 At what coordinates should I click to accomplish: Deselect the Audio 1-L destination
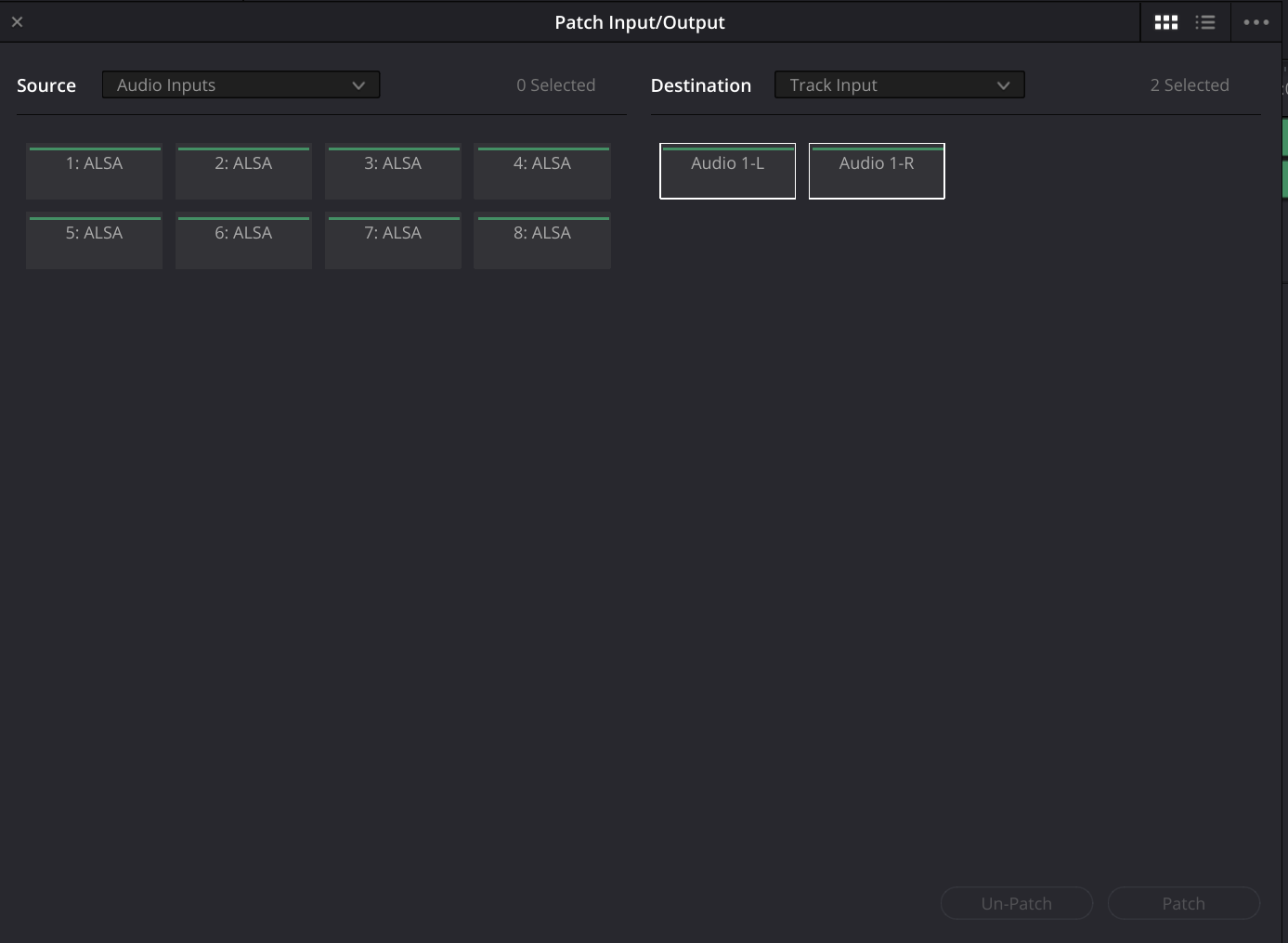(727, 172)
